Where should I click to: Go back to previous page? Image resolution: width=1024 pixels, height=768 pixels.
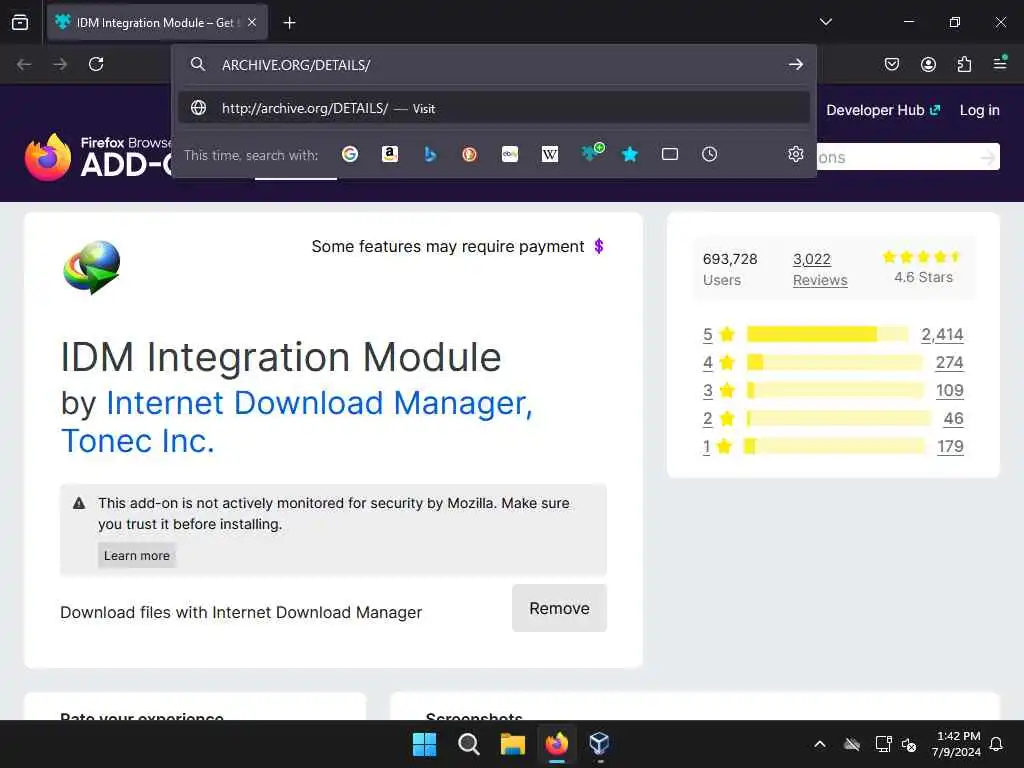(24, 64)
